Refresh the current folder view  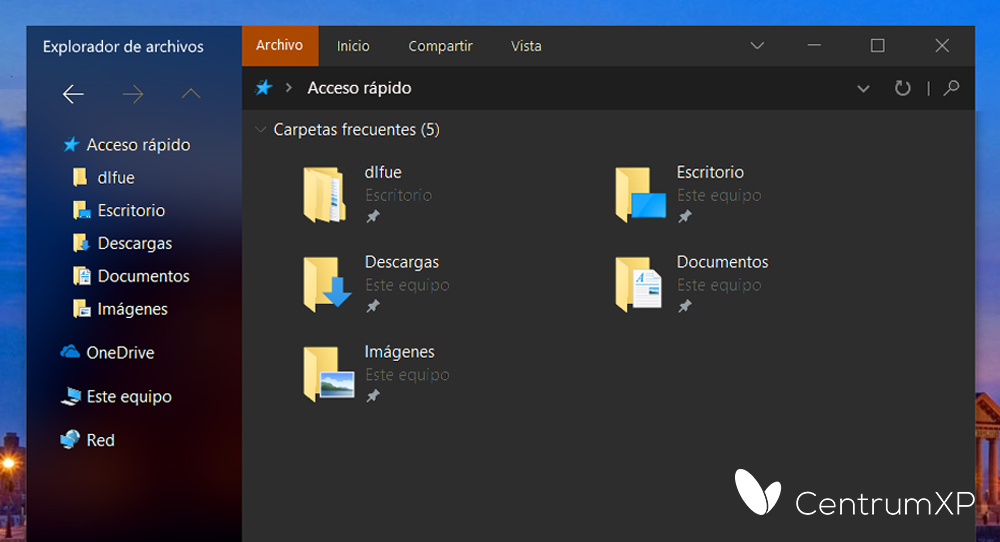(x=902, y=88)
